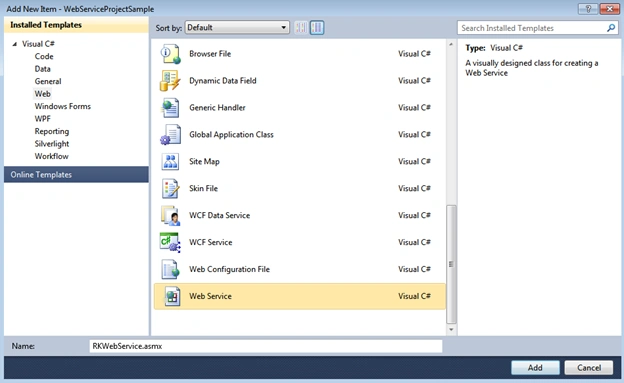This screenshot has width=624, height=383.
Task: Click the Cancel button
Action: pyautogui.click(x=589, y=367)
